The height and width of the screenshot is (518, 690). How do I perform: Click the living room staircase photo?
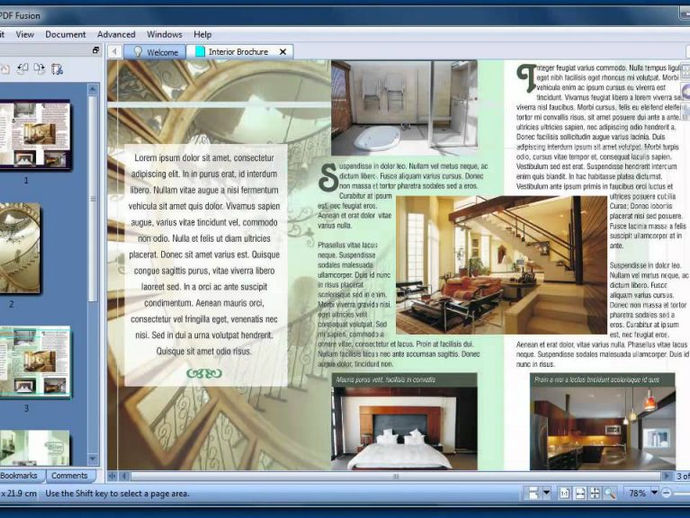[x=502, y=265]
